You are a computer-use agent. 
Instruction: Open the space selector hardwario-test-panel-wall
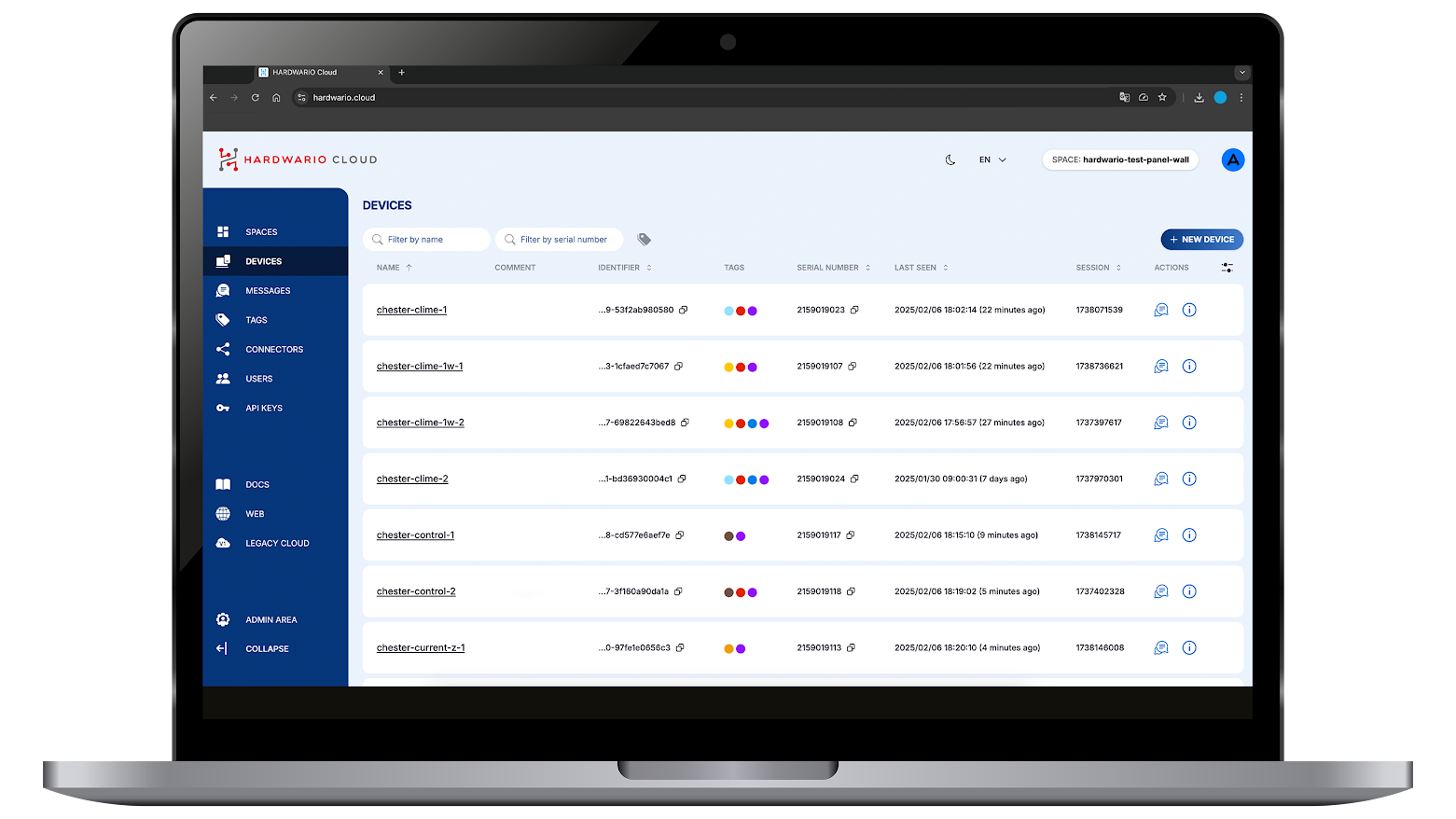[1120, 160]
